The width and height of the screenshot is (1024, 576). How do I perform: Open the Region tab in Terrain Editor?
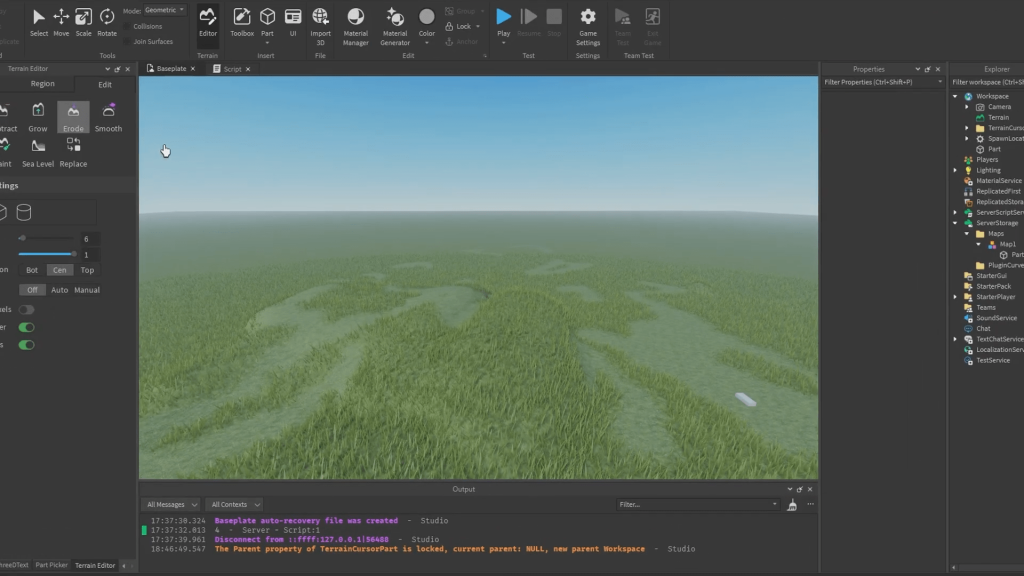click(42, 84)
